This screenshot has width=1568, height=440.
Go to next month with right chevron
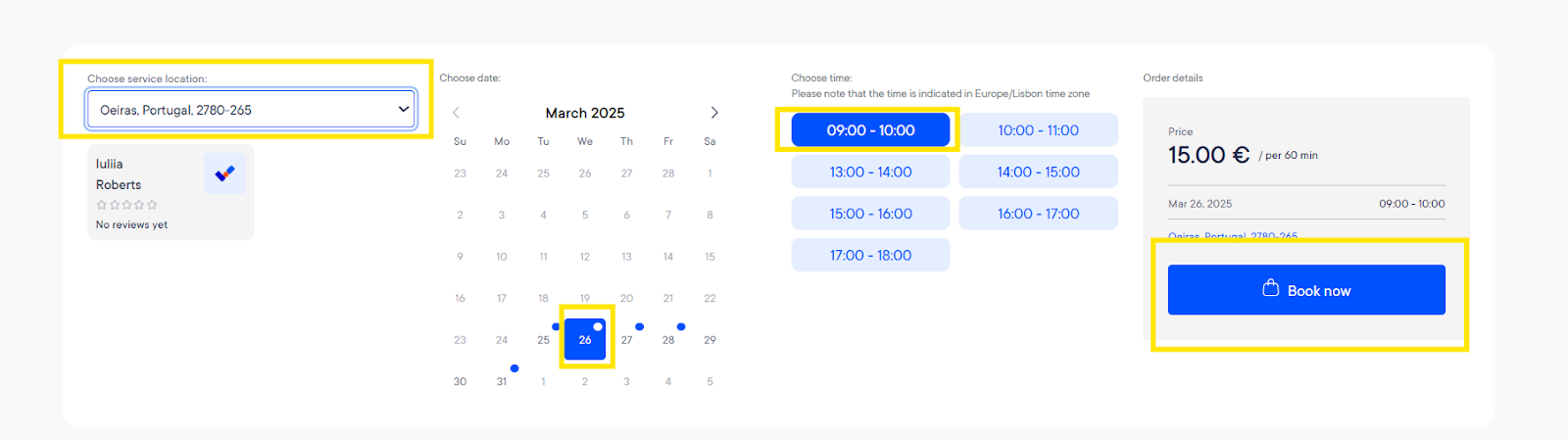point(714,113)
